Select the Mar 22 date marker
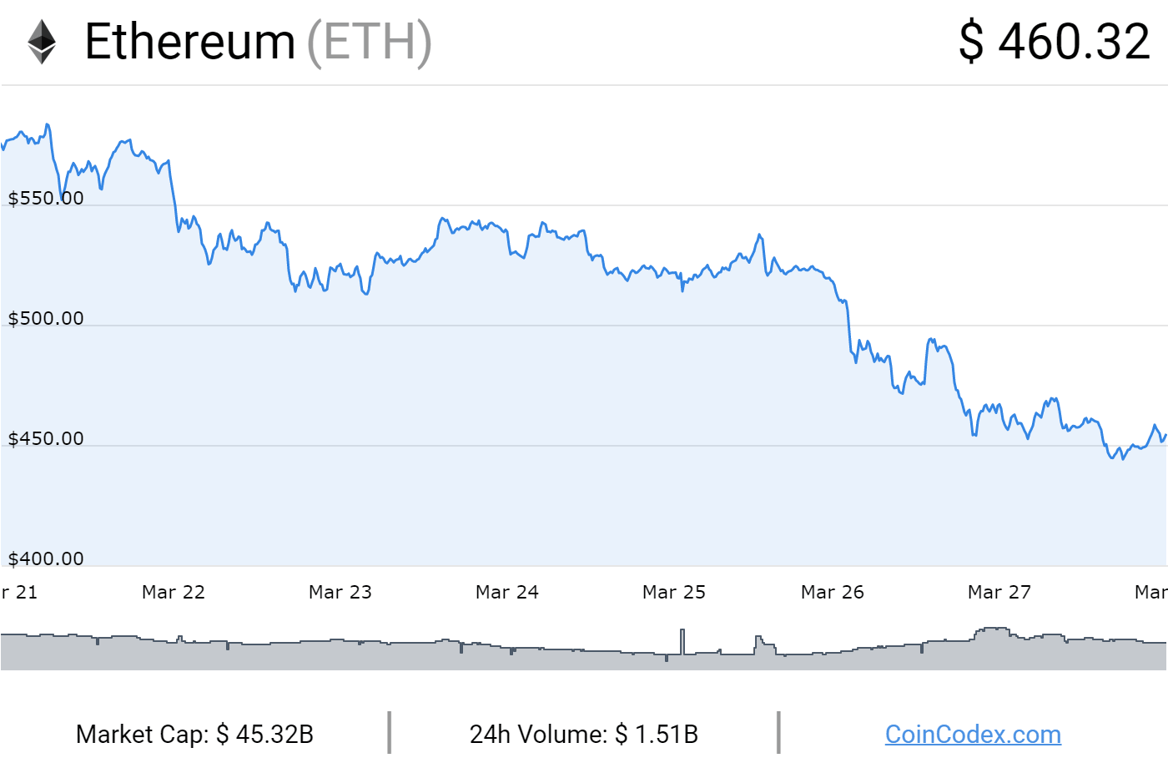The height and width of the screenshot is (768, 1168). click(173, 592)
